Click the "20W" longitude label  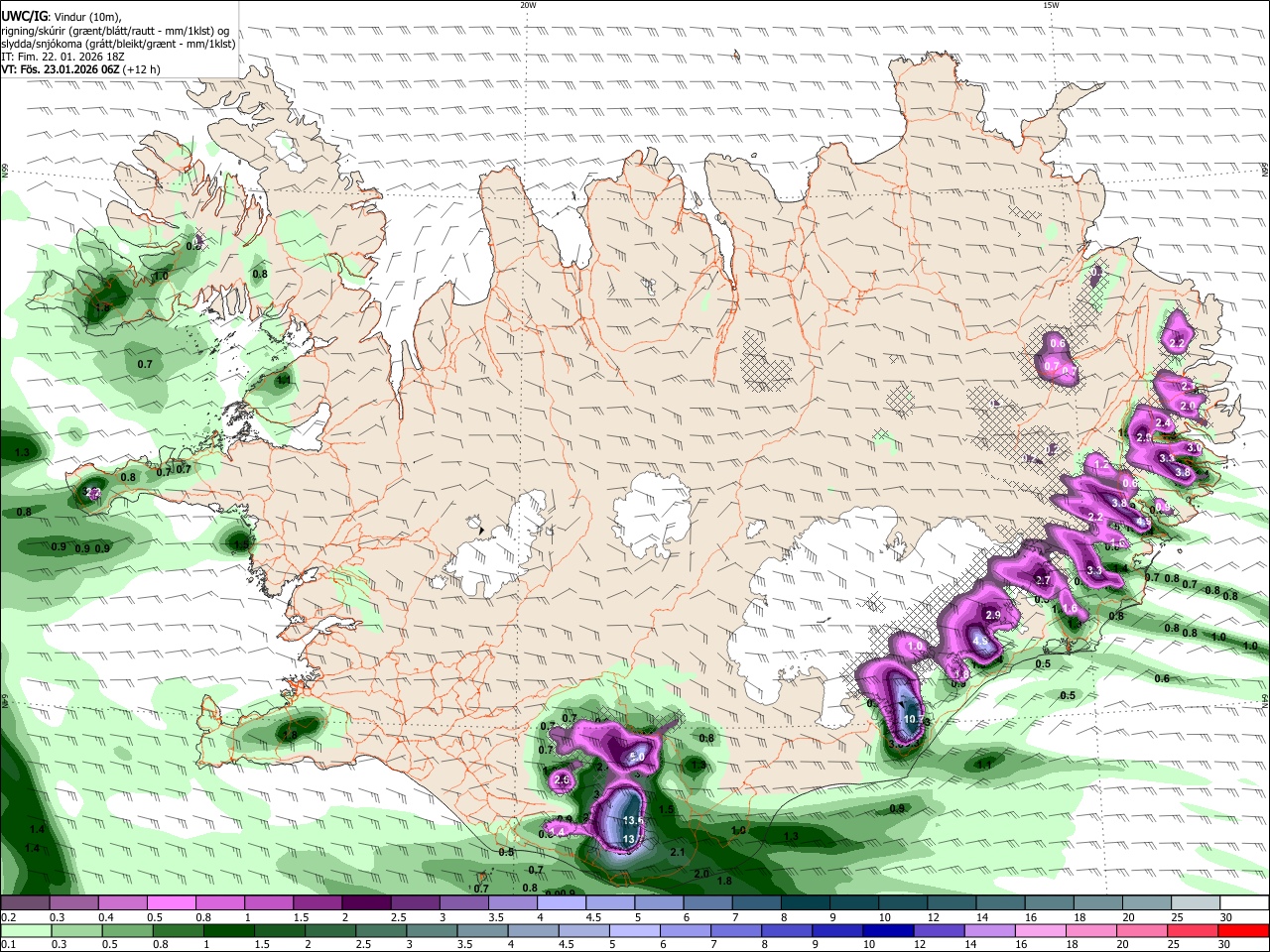(x=528, y=5)
